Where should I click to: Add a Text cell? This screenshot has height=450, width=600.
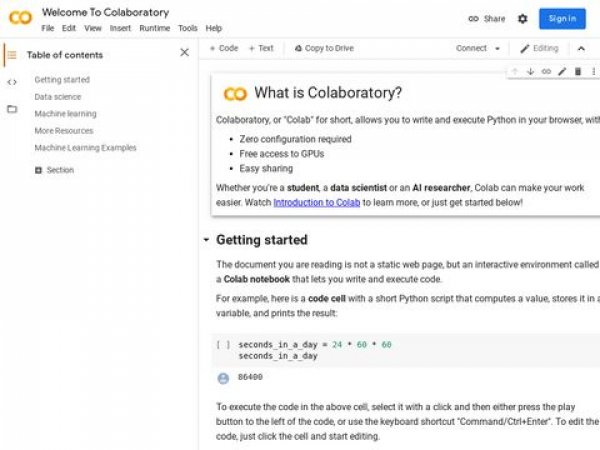(x=261, y=48)
